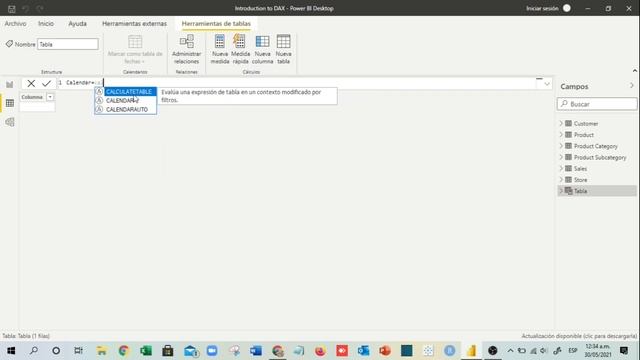Switch to Model view icon
The height and width of the screenshot is (360, 640).
10,122
